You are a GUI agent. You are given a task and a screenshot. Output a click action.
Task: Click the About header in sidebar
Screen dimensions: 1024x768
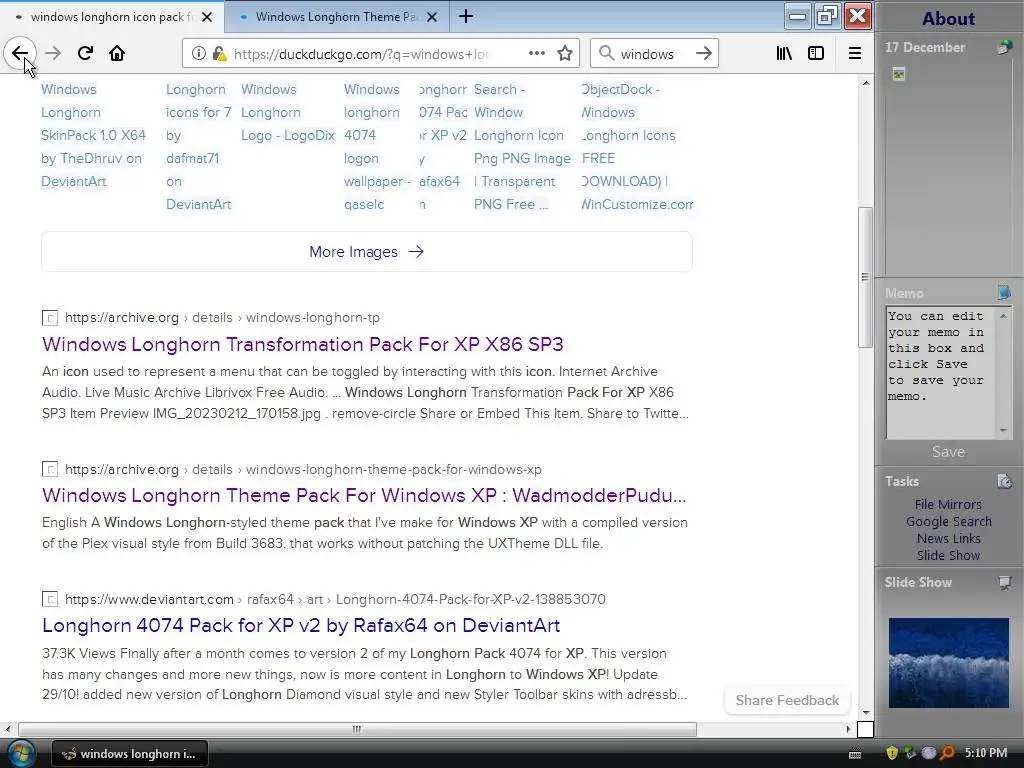tap(948, 18)
